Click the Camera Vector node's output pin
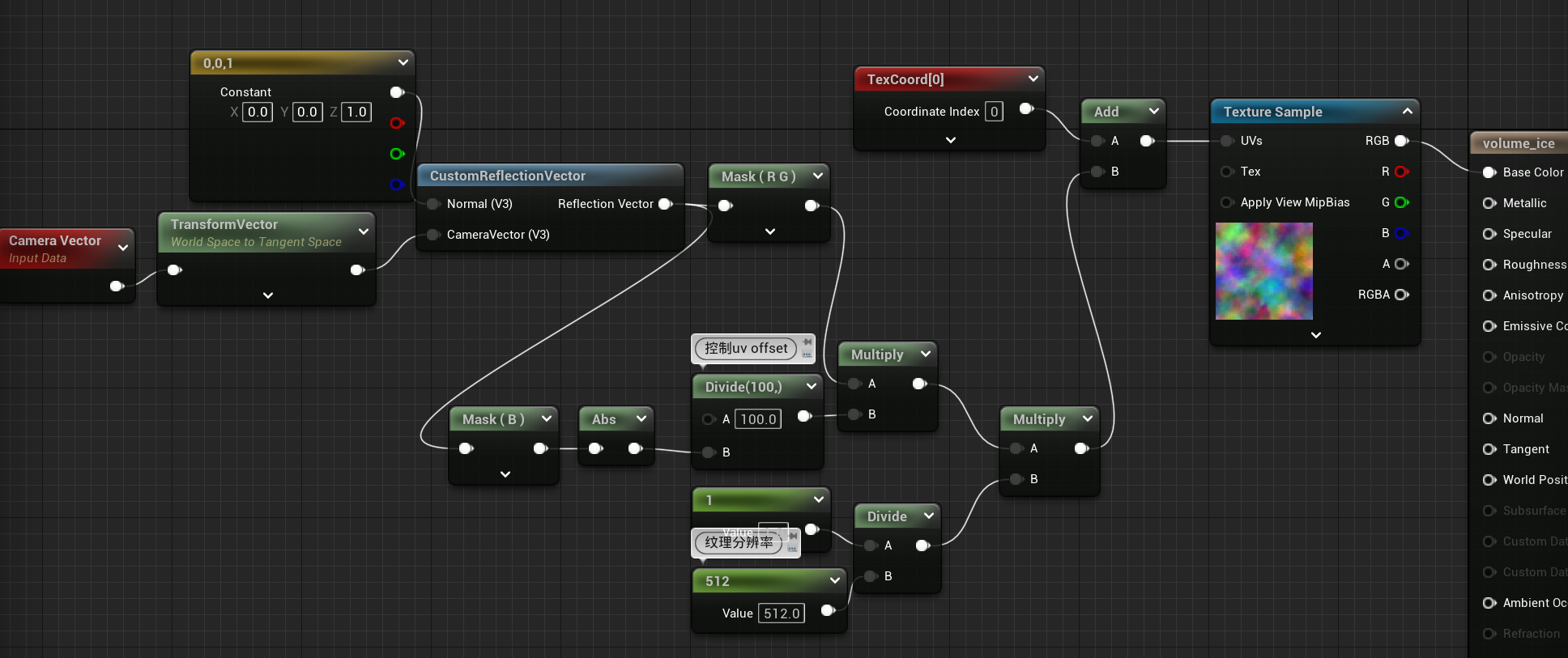1568x658 pixels. [117, 286]
